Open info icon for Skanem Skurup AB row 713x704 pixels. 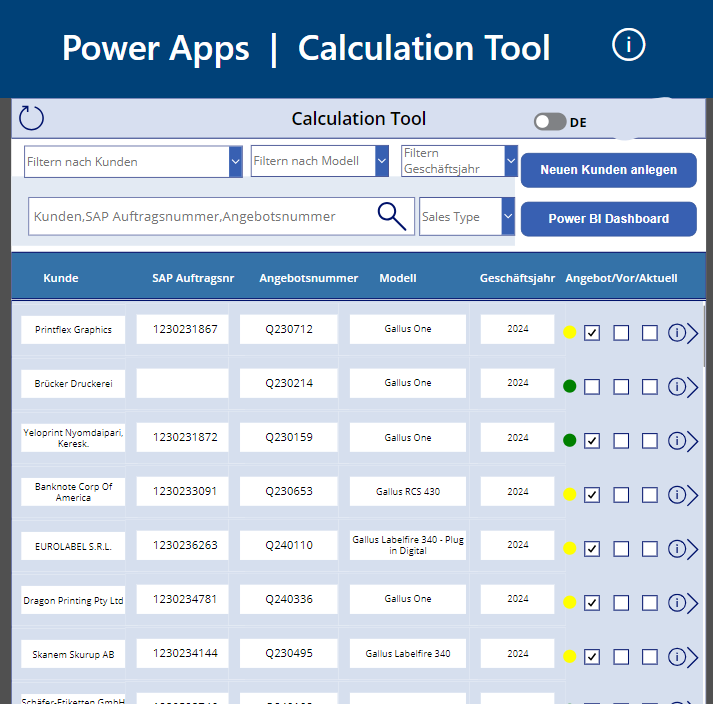point(676,657)
